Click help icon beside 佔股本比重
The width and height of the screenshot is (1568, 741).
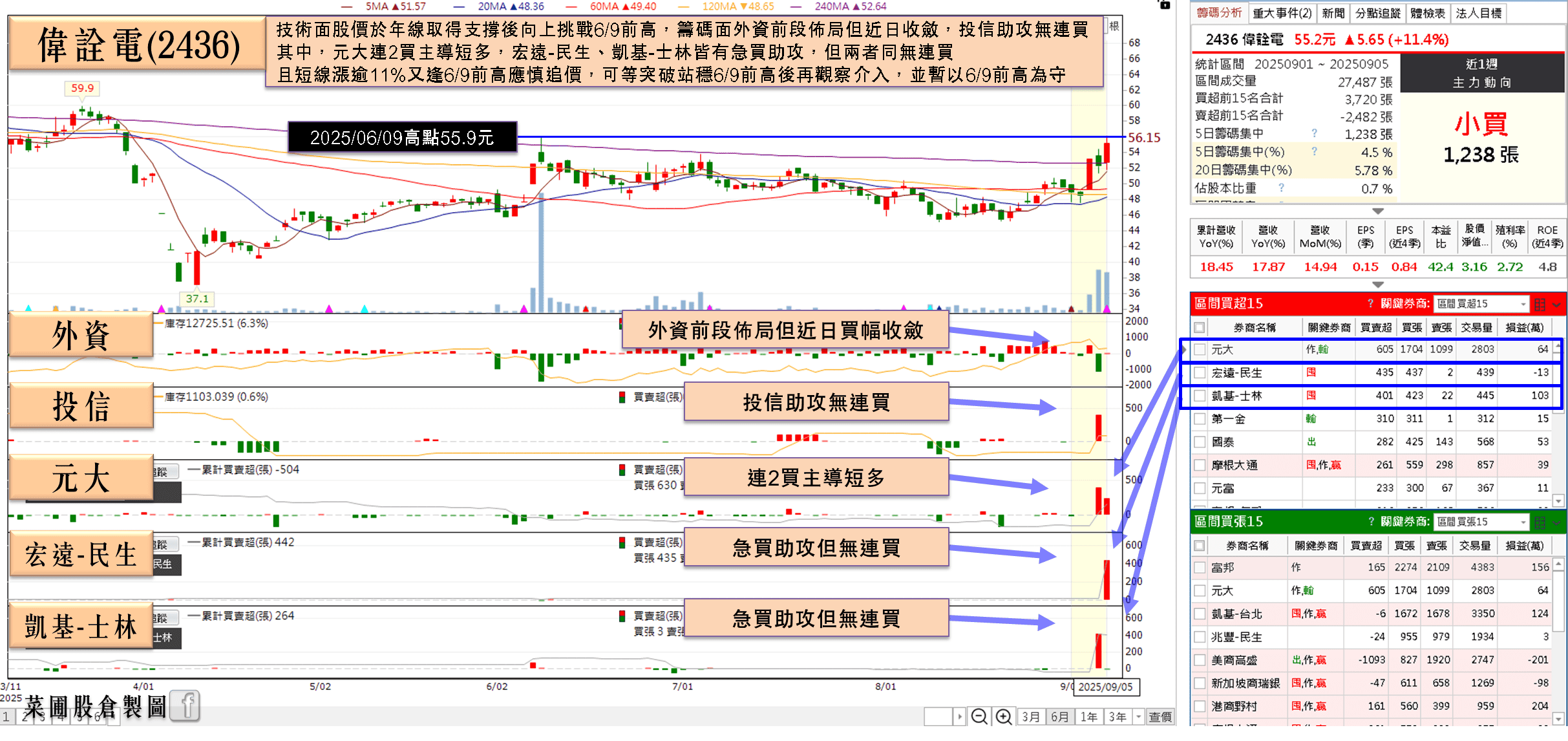[x=1281, y=188]
